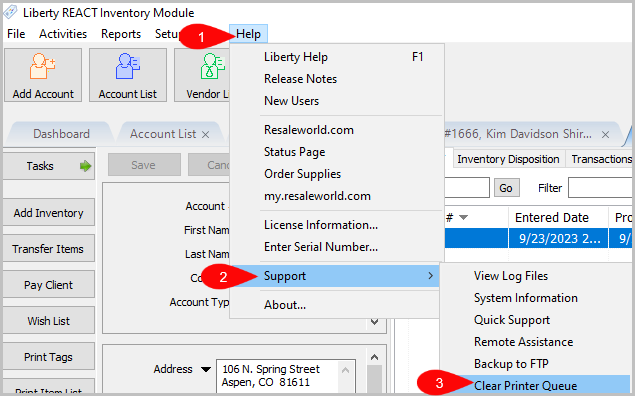635x396 pixels.
Task: Open Release Notes from Help menu
Action: pos(337,79)
